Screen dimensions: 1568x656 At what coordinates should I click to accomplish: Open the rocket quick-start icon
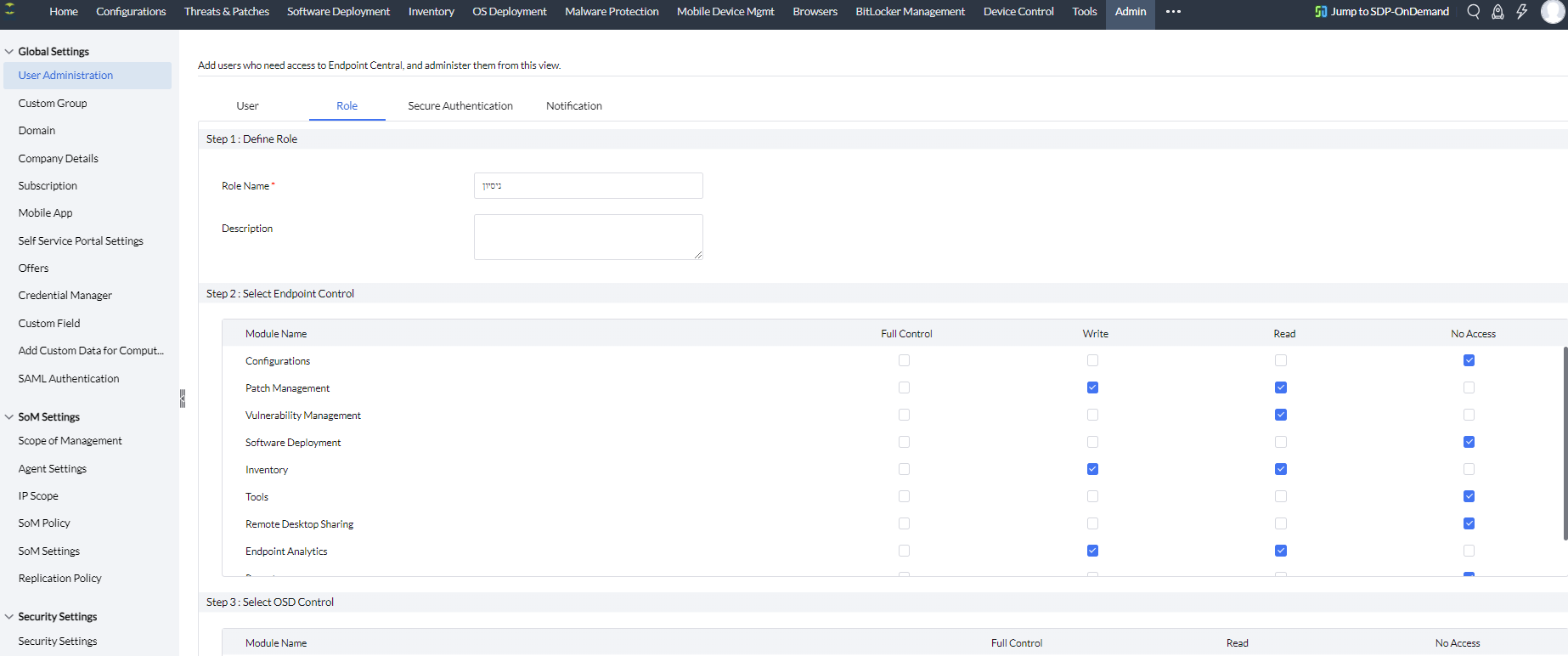click(1497, 12)
